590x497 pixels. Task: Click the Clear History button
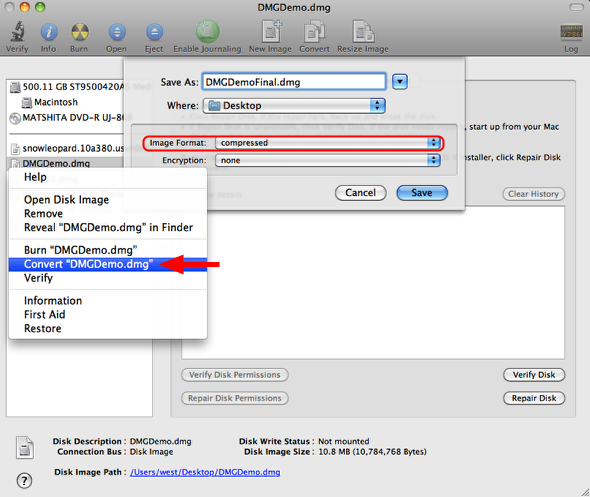[534, 194]
